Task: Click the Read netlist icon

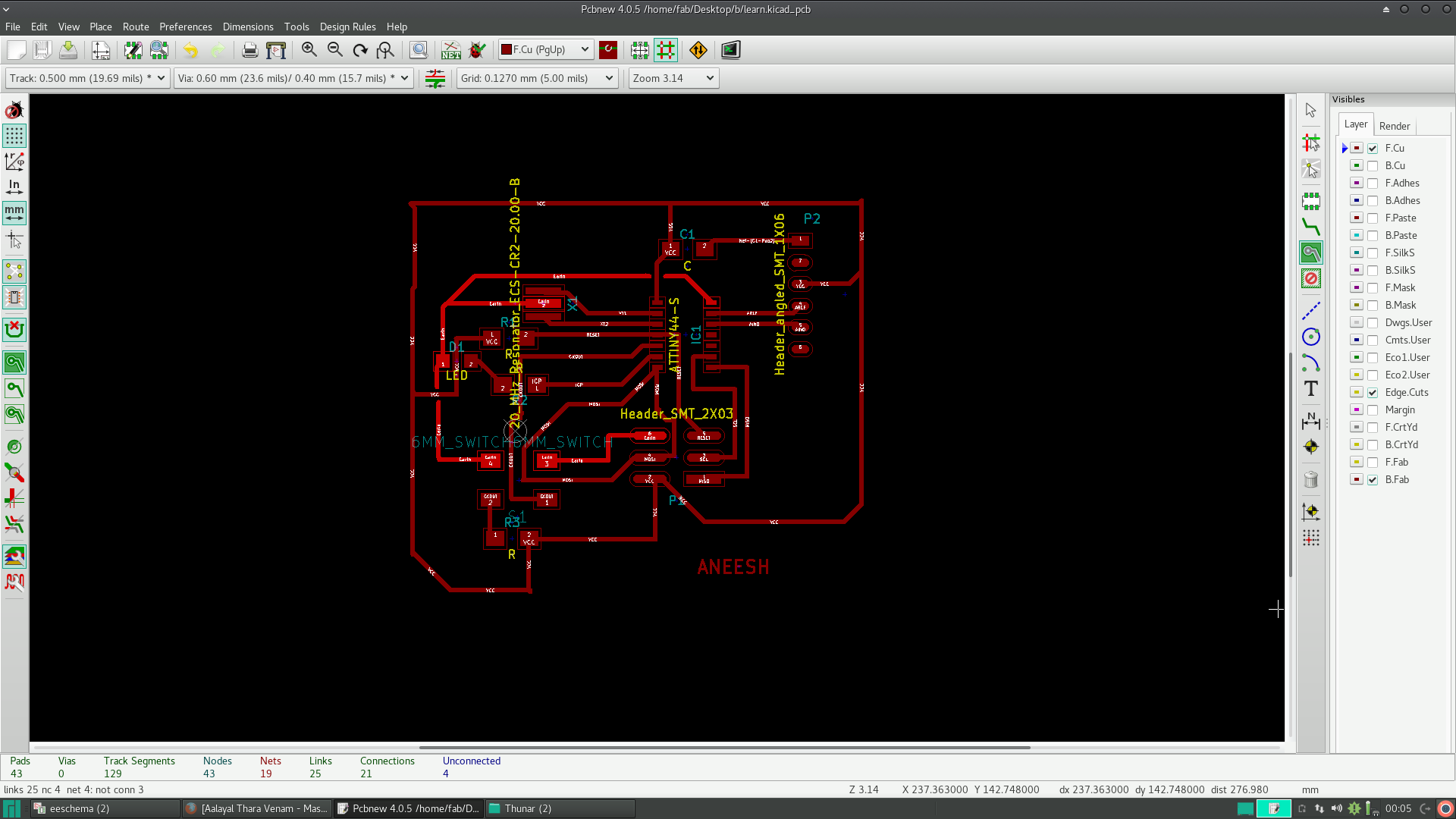Action: pyautogui.click(x=450, y=50)
